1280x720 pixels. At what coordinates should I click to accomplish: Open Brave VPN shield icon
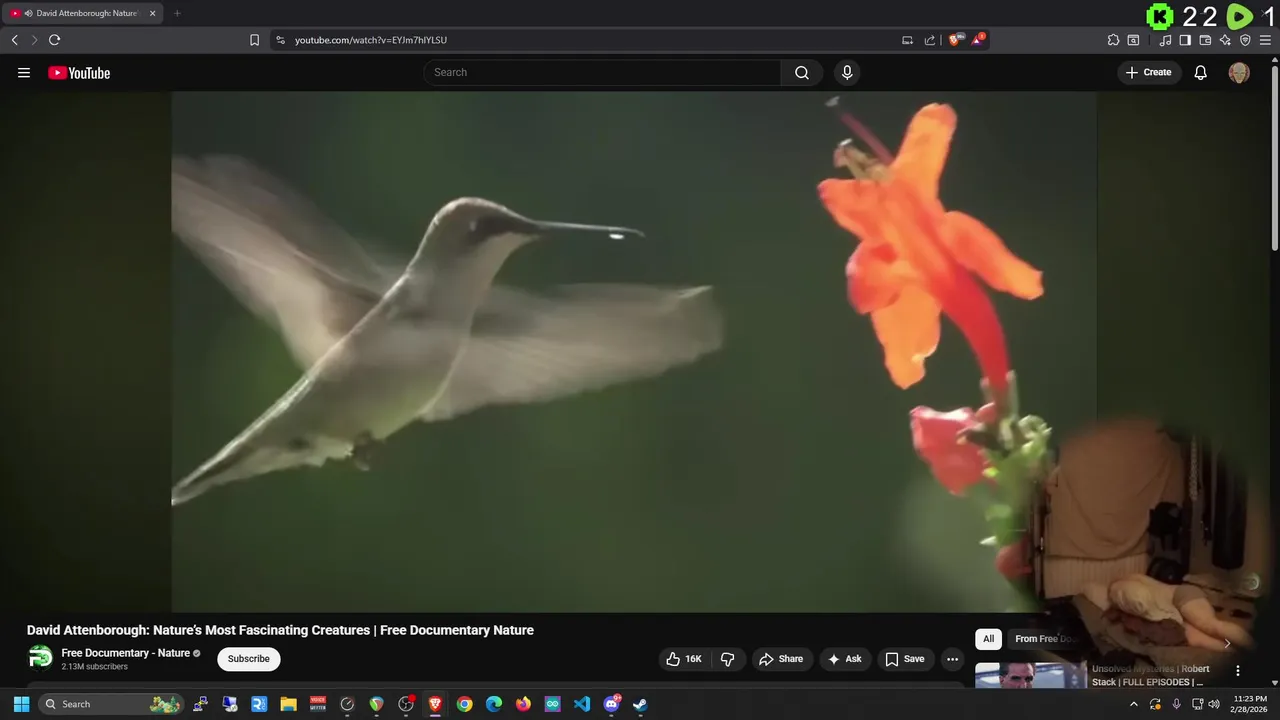(1245, 40)
